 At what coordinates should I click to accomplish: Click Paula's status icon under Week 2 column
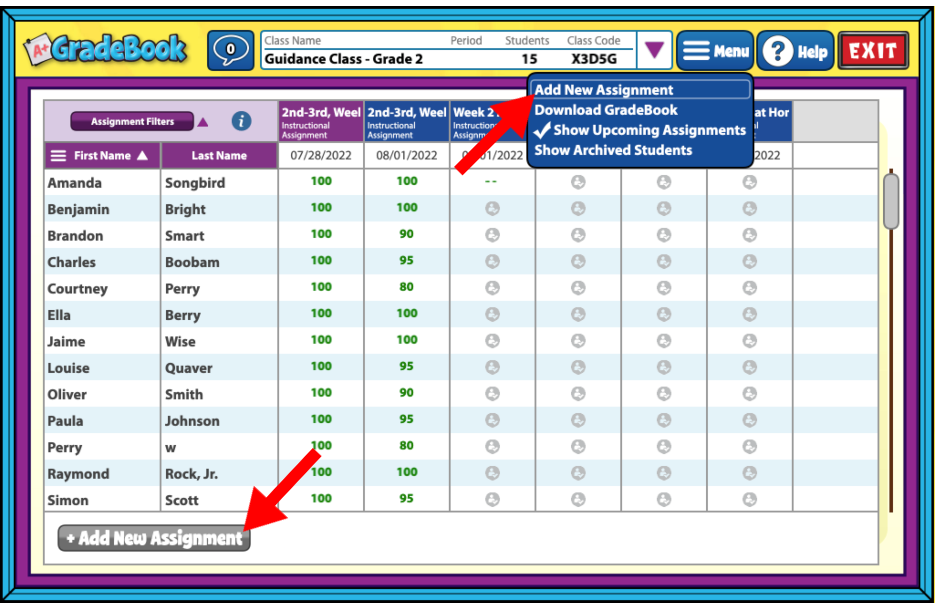coord(492,419)
